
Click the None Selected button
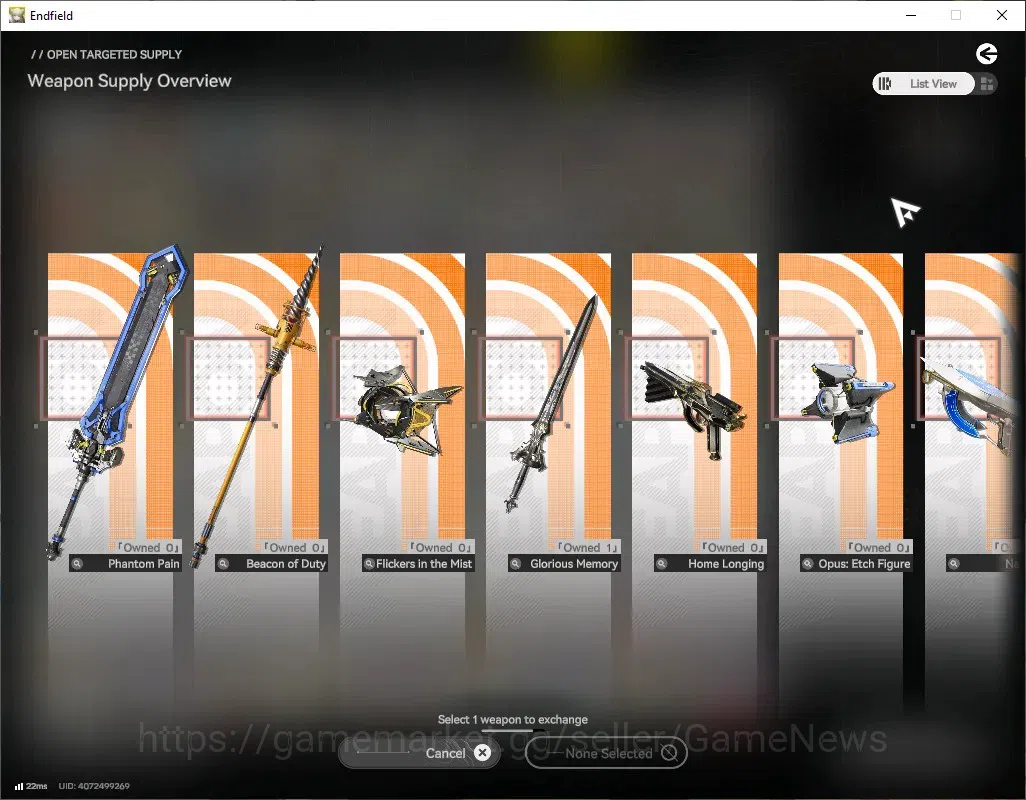click(x=606, y=753)
